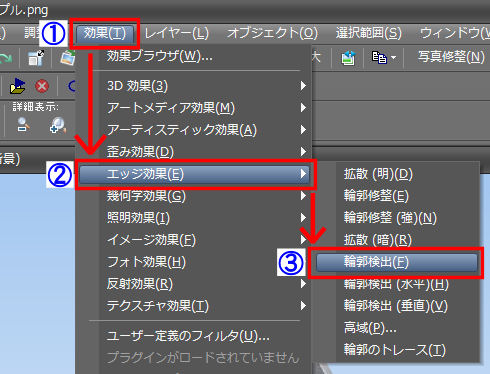The image size is (490, 374).
Task: Click the green redo arrow icon
Action: 6,58
